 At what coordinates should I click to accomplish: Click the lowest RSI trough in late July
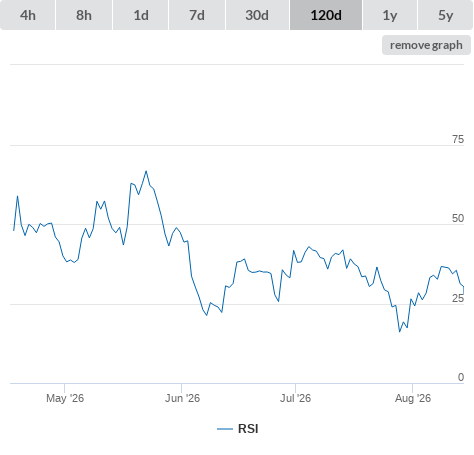point(400,332)
